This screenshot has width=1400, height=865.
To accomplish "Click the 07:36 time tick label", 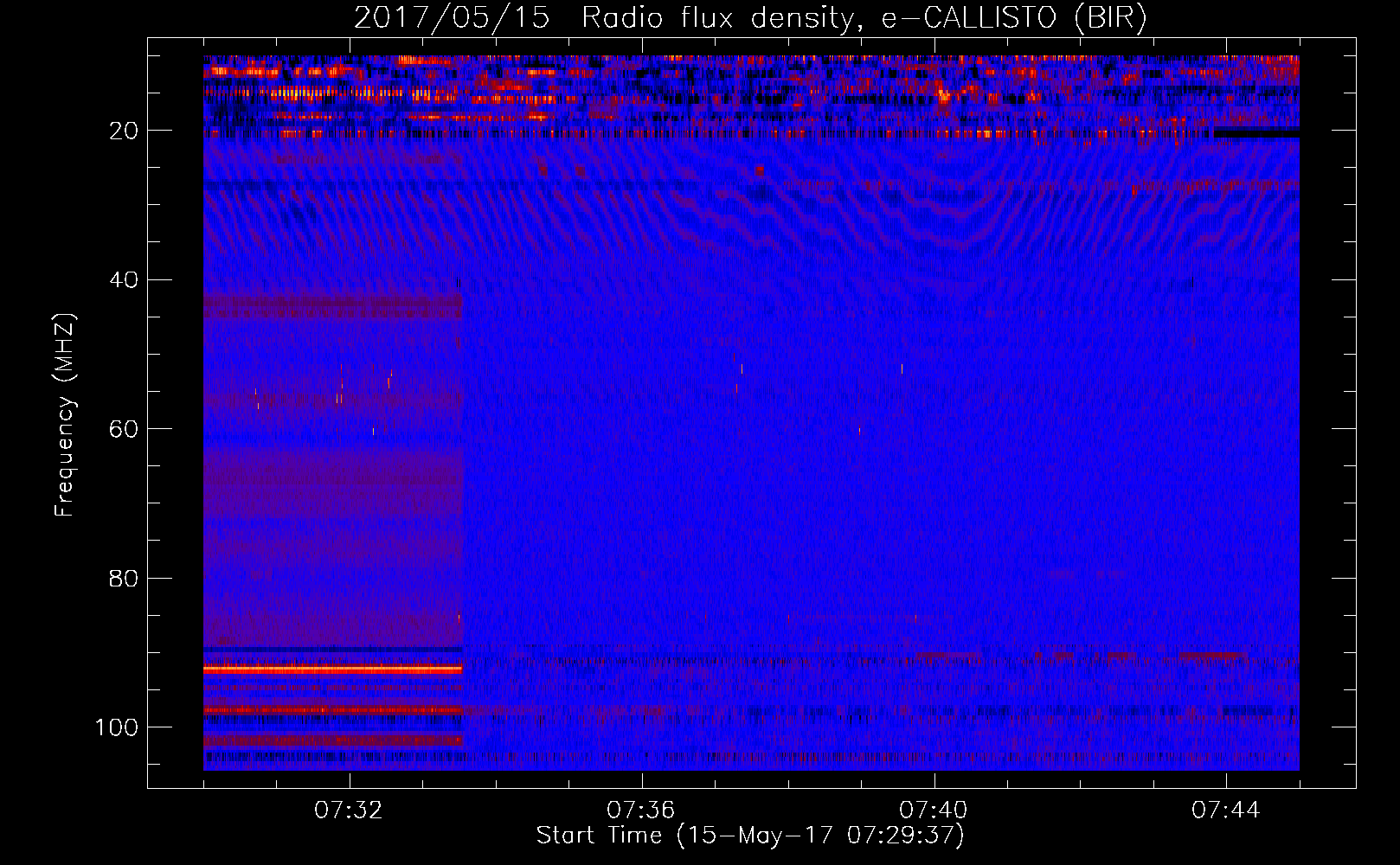I will (641, 811).
